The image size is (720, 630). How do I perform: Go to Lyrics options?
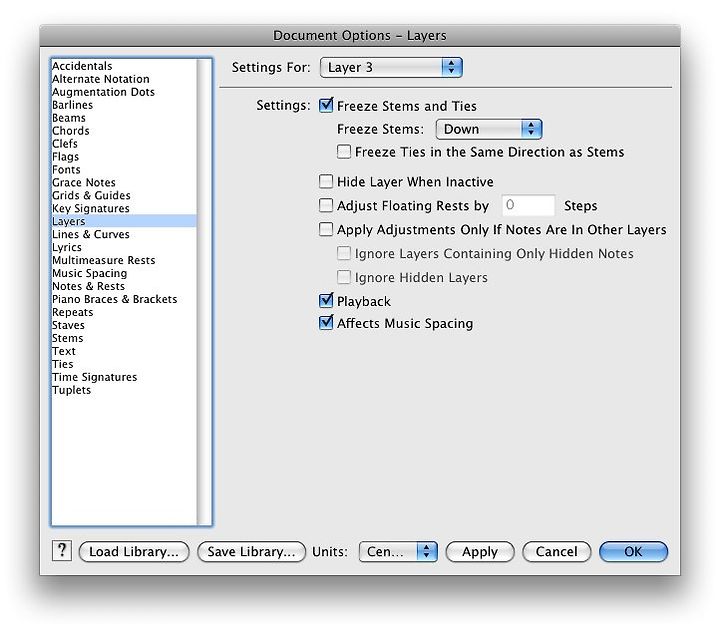pos(124,247)
